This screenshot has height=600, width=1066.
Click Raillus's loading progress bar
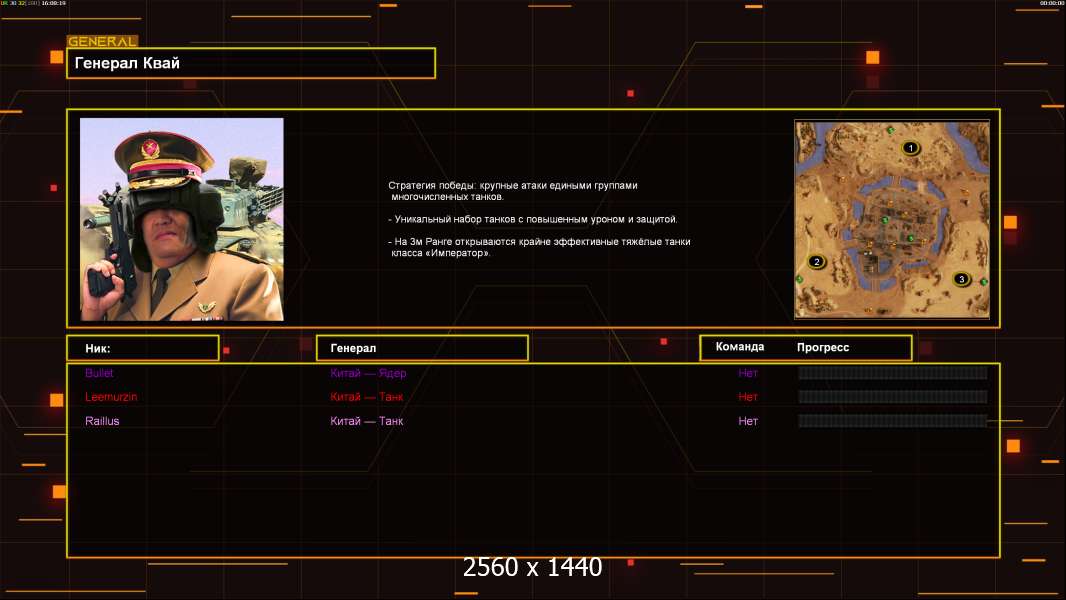tap(892, 421)
